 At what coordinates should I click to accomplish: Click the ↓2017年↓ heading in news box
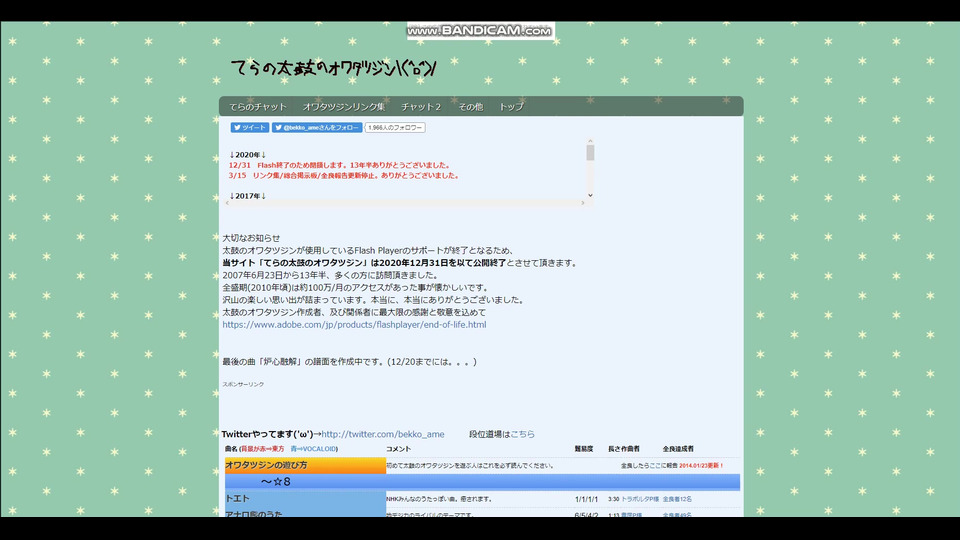(x=247, y=196)
